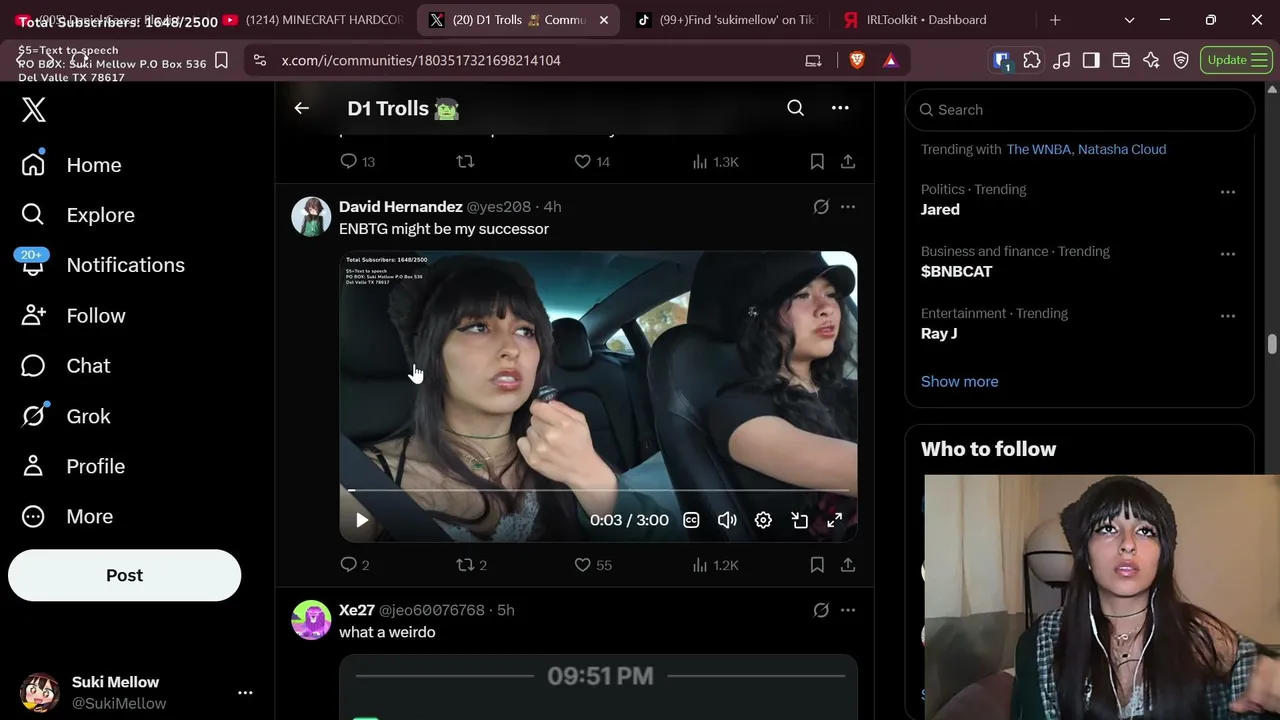Switch to the IRLToolkit Dashboard tab
The height and width of the screenshot is (720, 1280).
point(926,20)
